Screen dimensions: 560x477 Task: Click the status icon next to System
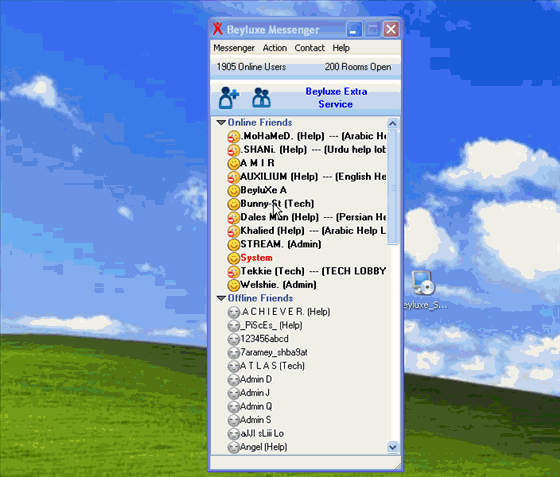(x=234, y=258)
